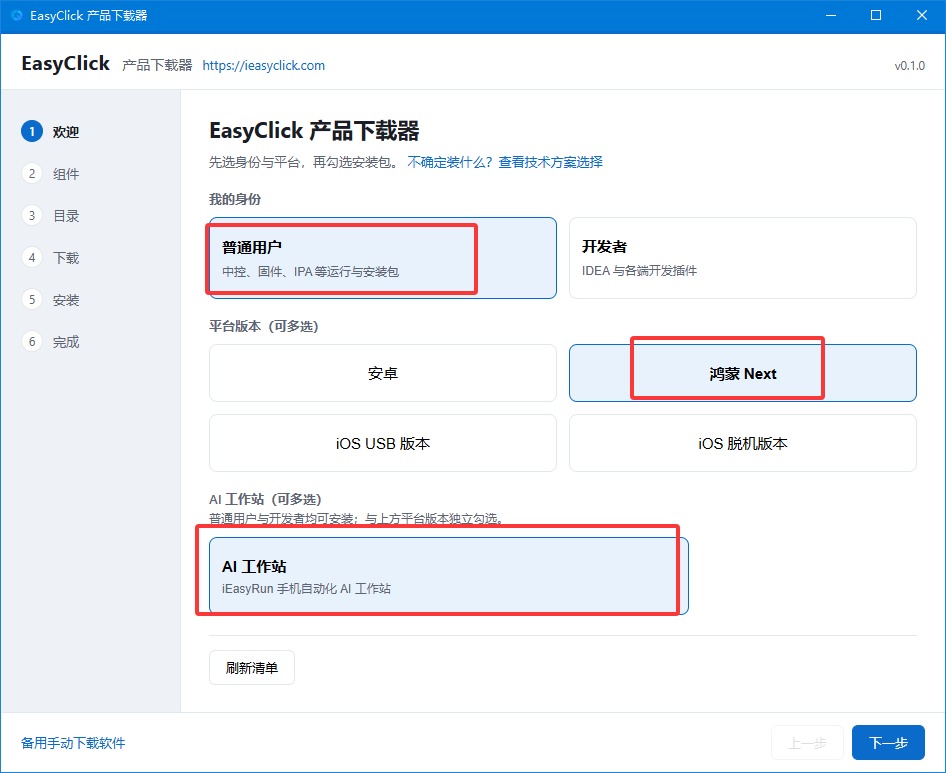Click the EasyClick app icon in title bar
This screenshot has width=946, height=773.
[x=16, y=15]
